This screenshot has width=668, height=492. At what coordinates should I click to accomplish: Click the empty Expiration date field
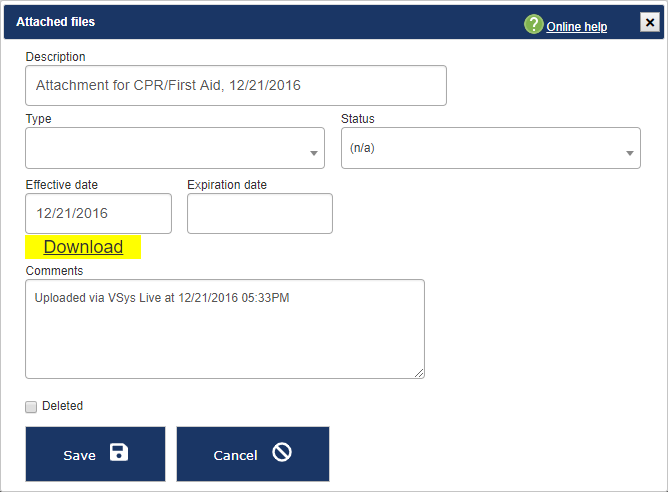(260, 213)
